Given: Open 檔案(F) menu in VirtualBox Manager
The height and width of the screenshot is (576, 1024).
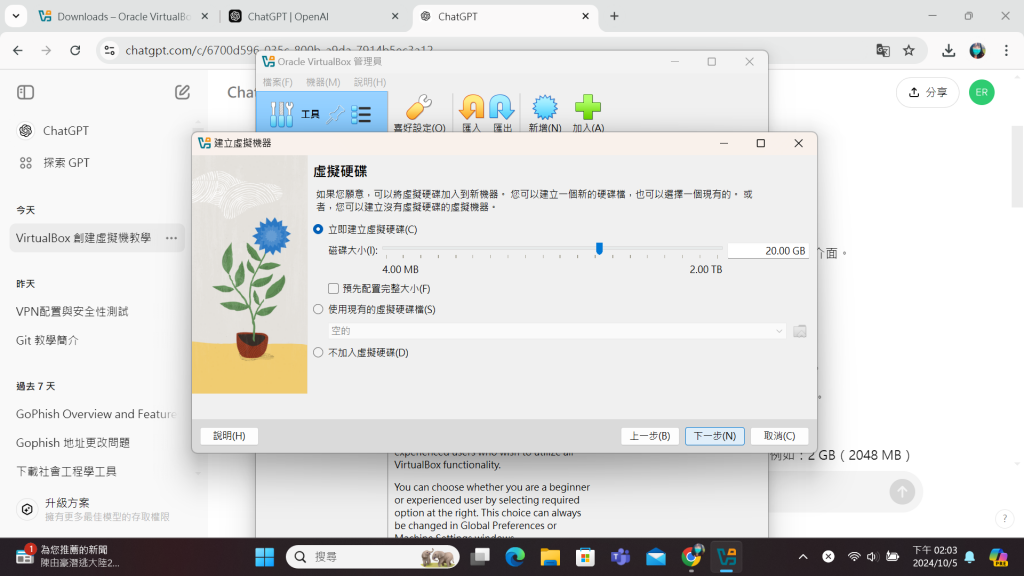Looking at the screenshot, I should pyautogui.click(x=278, y=82).
